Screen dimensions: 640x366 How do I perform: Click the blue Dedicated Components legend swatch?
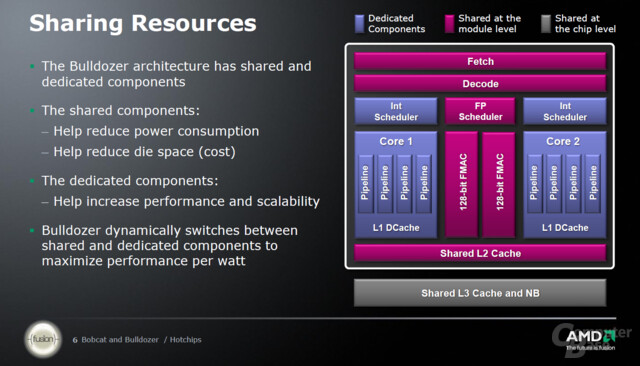pos(359,24)
